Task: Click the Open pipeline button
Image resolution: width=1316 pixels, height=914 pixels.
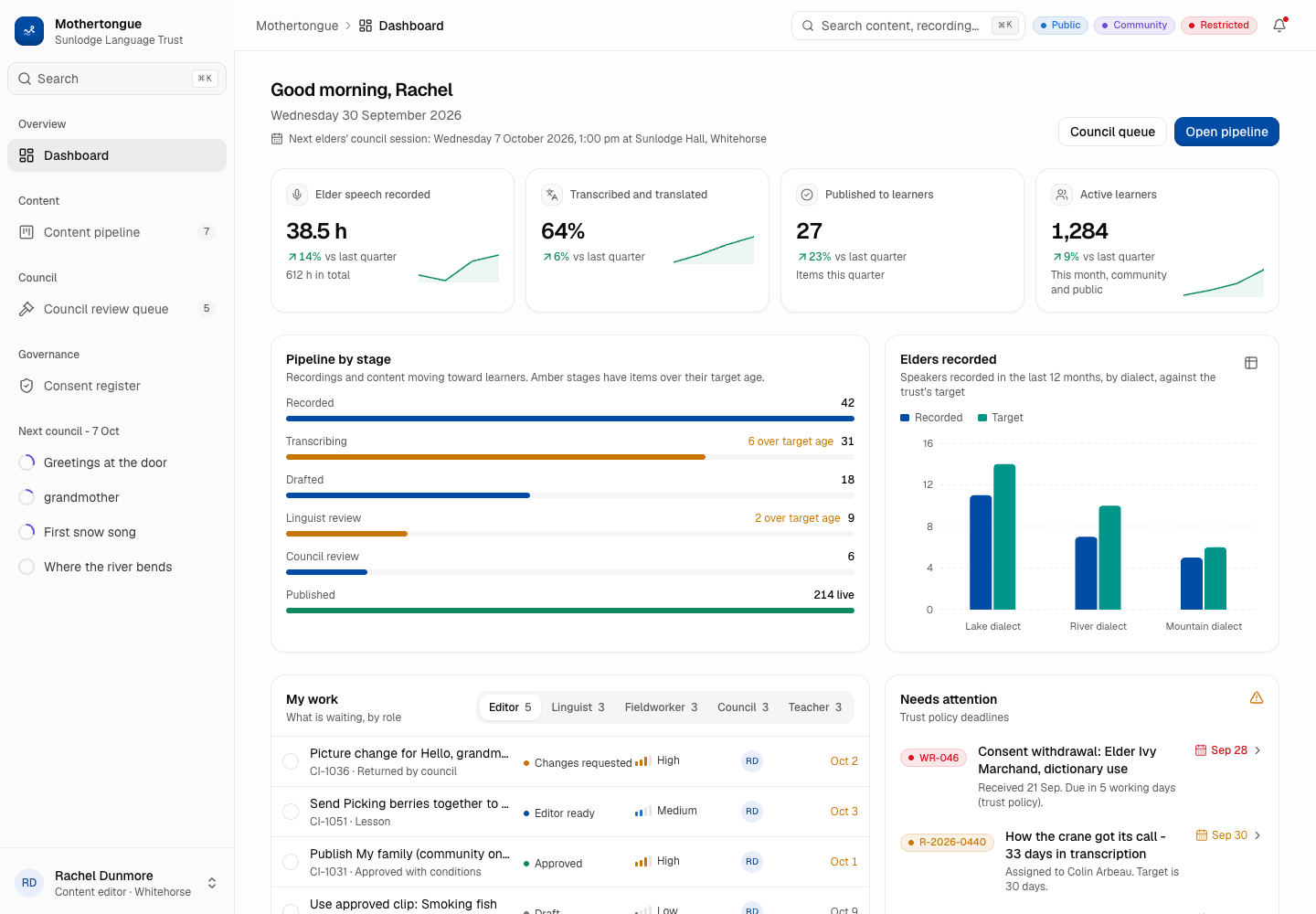Action: (x=1226, y=132)
